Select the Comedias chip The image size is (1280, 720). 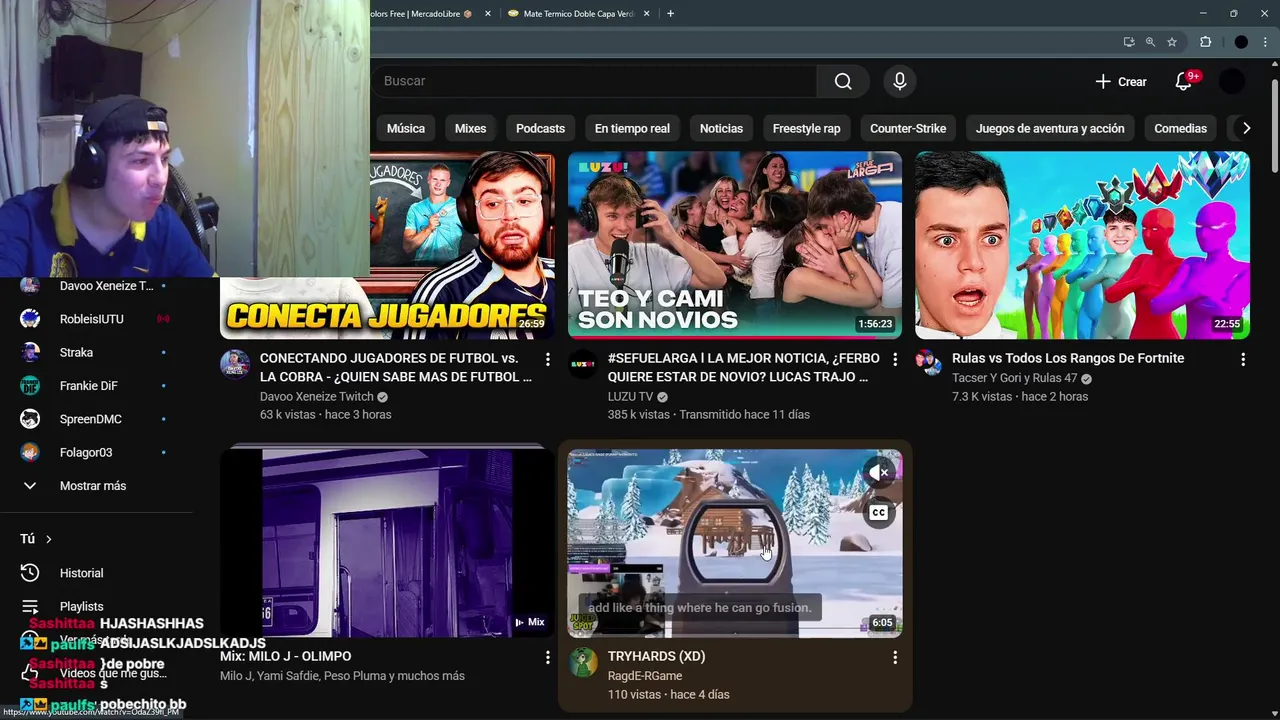1180,128
